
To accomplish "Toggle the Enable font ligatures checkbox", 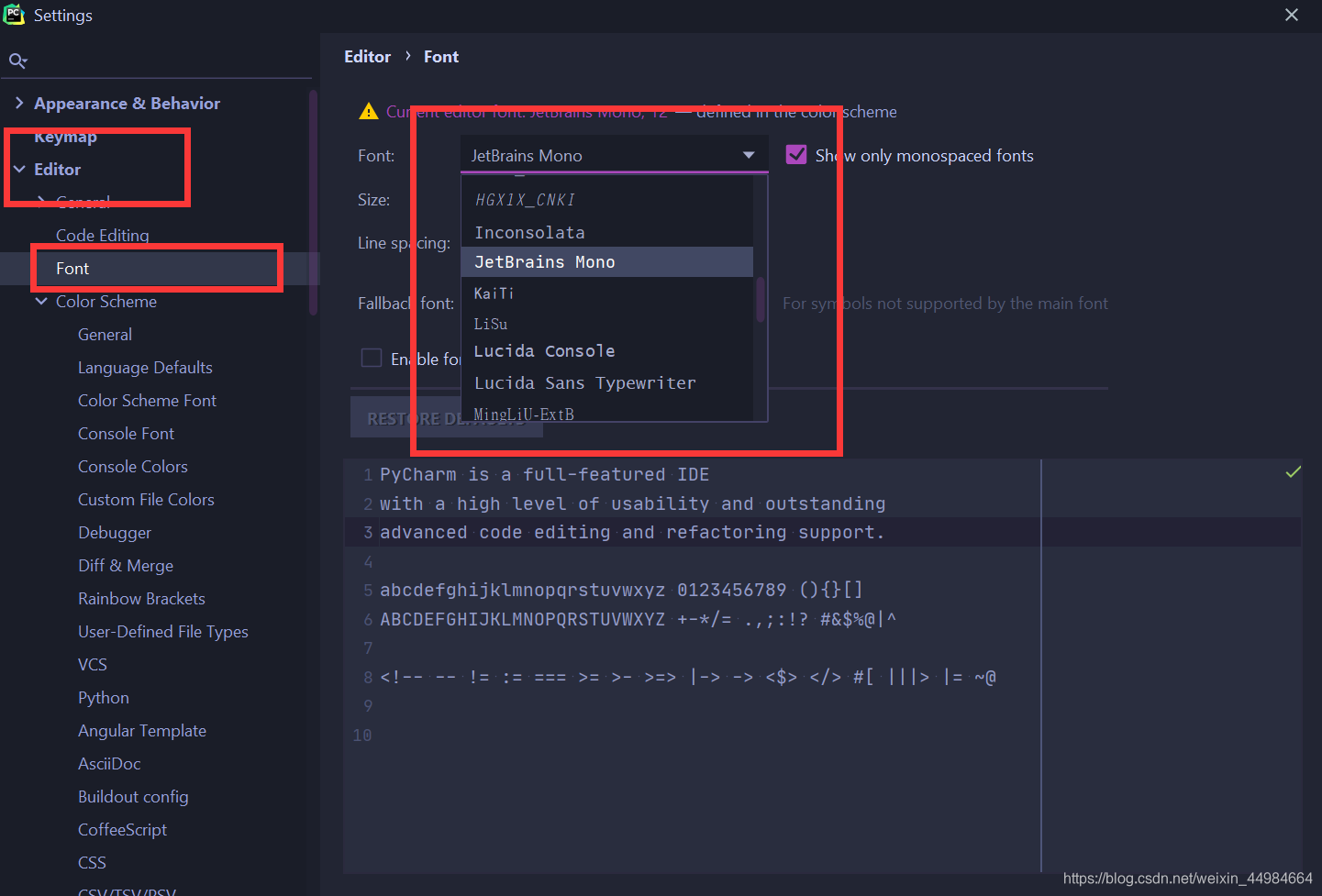I will click(372, 358).
